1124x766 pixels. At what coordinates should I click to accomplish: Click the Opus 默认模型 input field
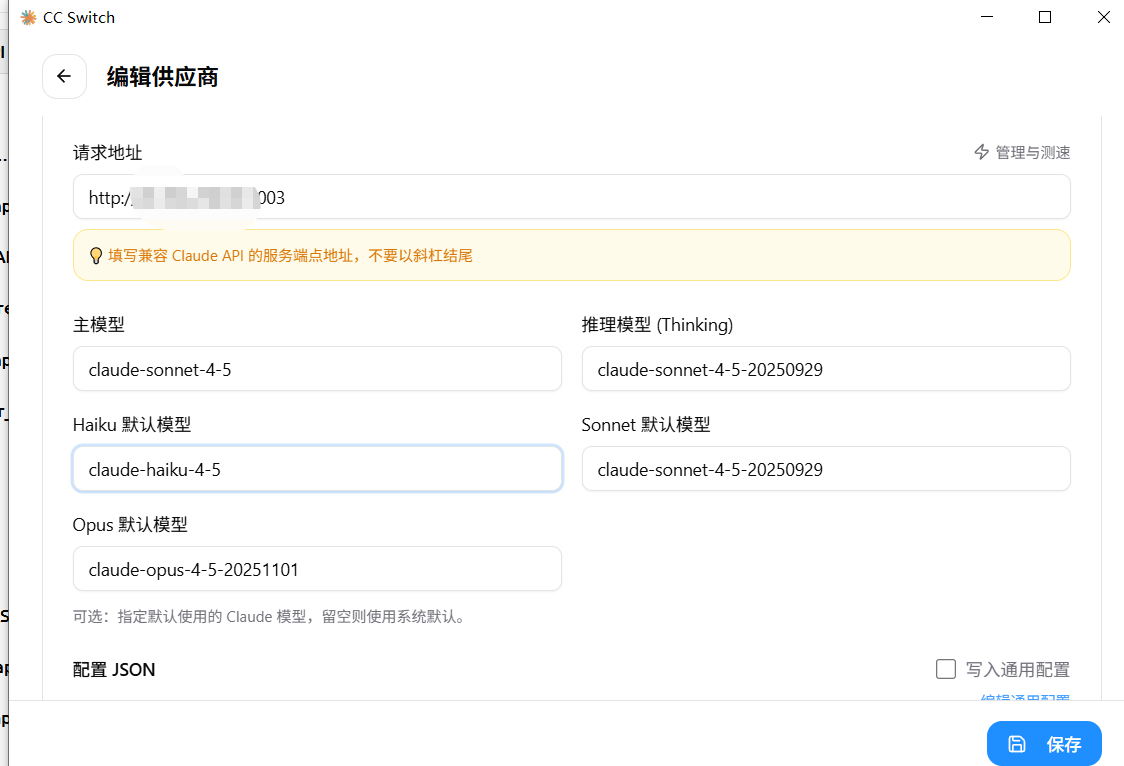click(x=317, y=569)
